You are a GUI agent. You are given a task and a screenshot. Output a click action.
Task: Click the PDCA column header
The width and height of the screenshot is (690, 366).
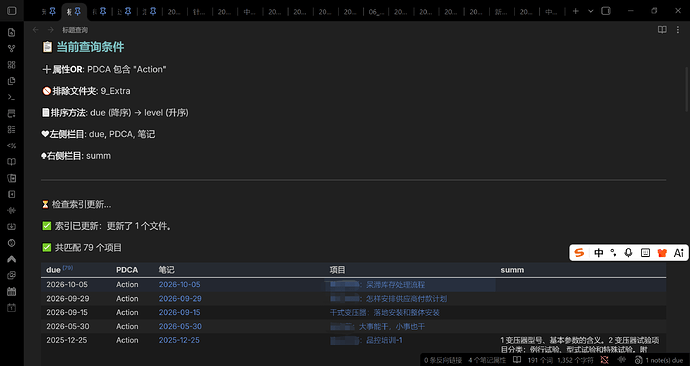click(127, 270)
